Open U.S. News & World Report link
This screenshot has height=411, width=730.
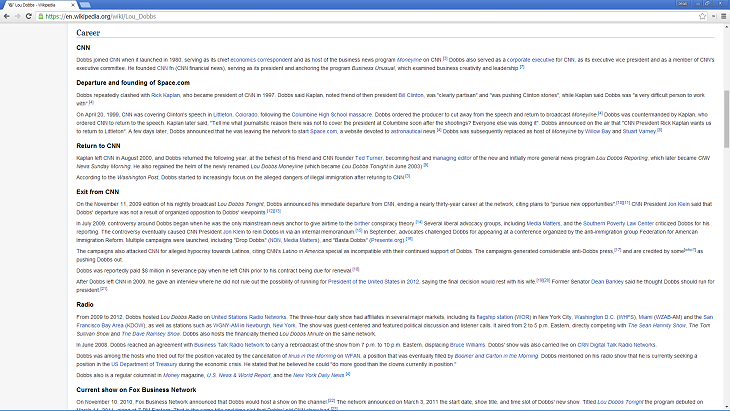click(238, 376)
